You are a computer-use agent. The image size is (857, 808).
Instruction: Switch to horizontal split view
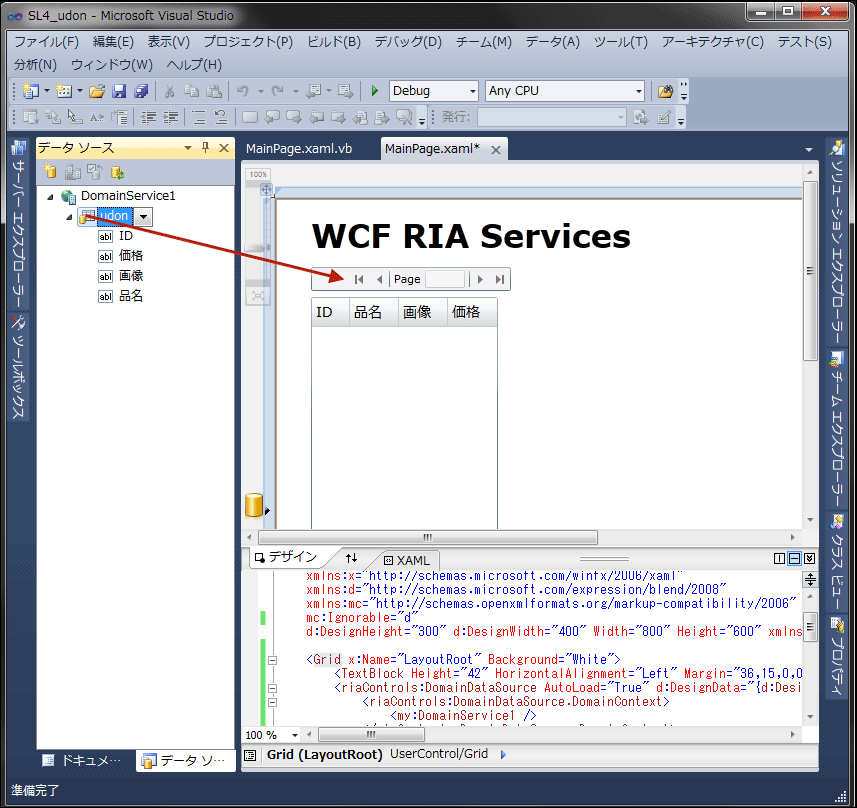pyautogui.click(x=795, y=558)
